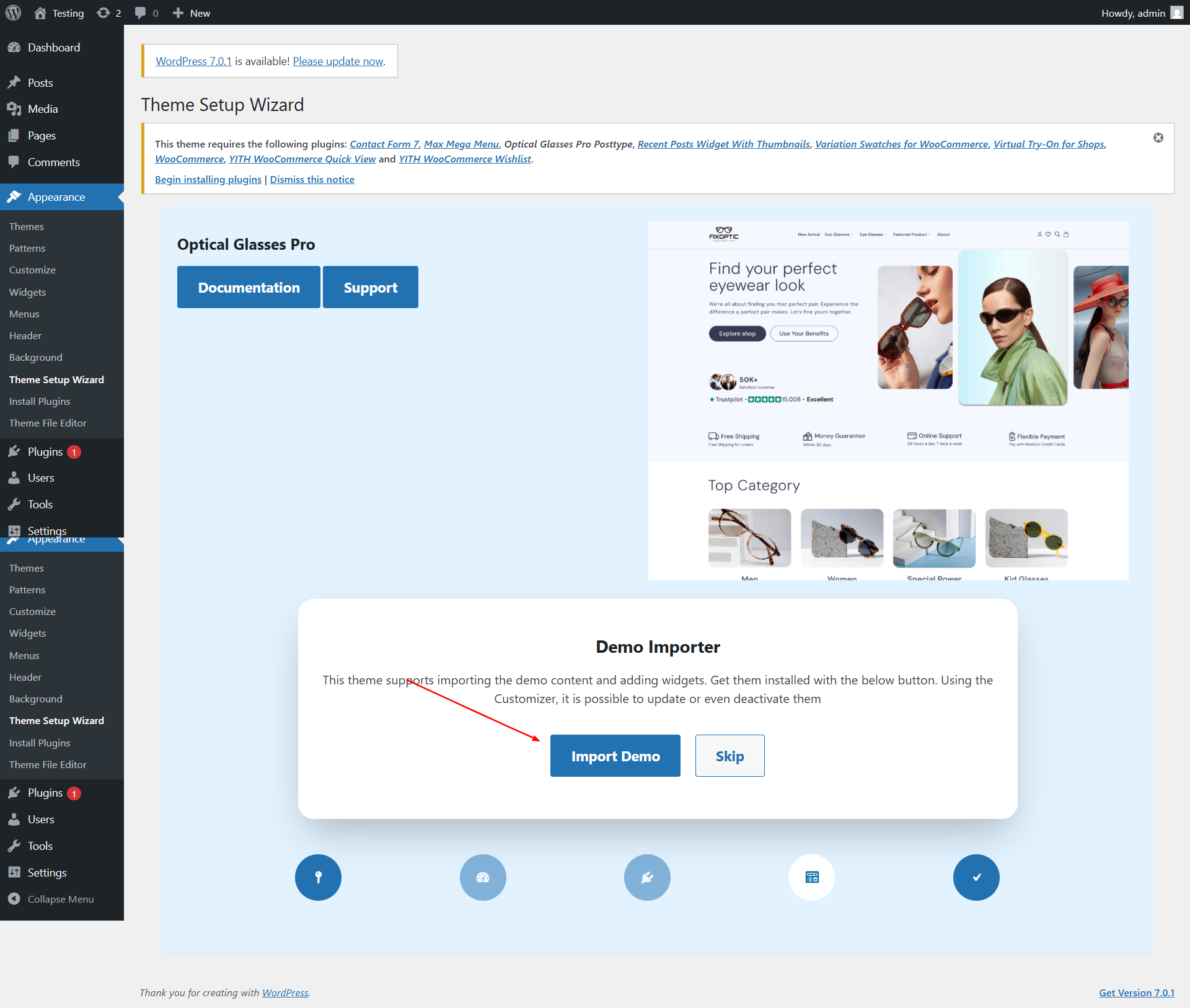Dismiss the plugins notice with the X icon
The image size is (1190, 1008).
[x=1158, y=138]
